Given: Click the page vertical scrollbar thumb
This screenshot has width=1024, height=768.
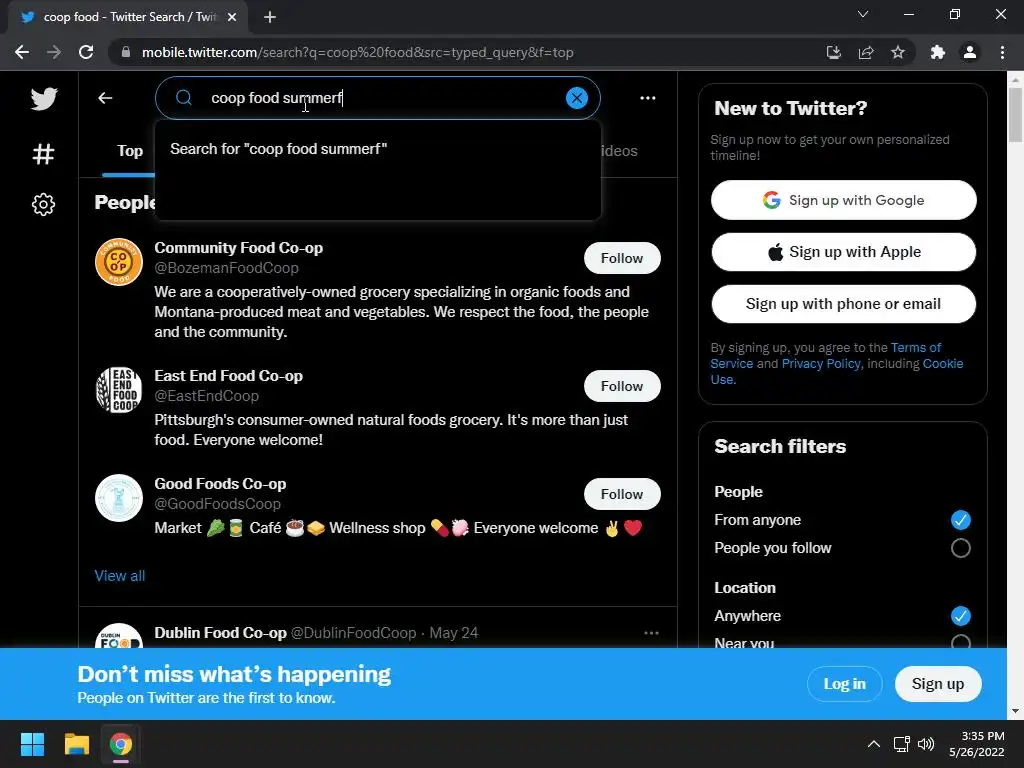Looking at the screenshot, I should coord(1015,114).
